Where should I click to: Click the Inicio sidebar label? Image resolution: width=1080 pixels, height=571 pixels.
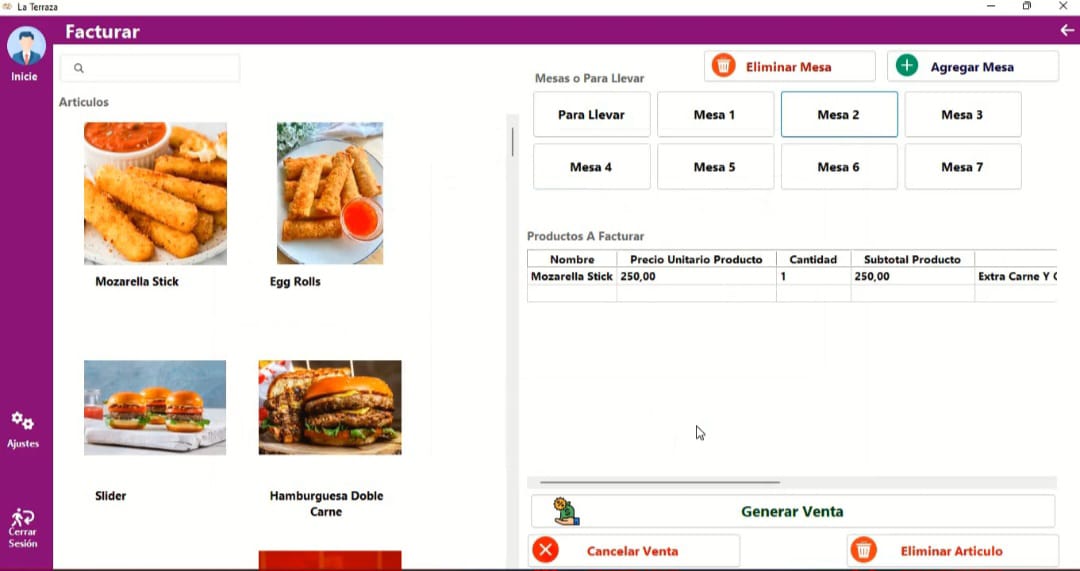click(24, 76)
